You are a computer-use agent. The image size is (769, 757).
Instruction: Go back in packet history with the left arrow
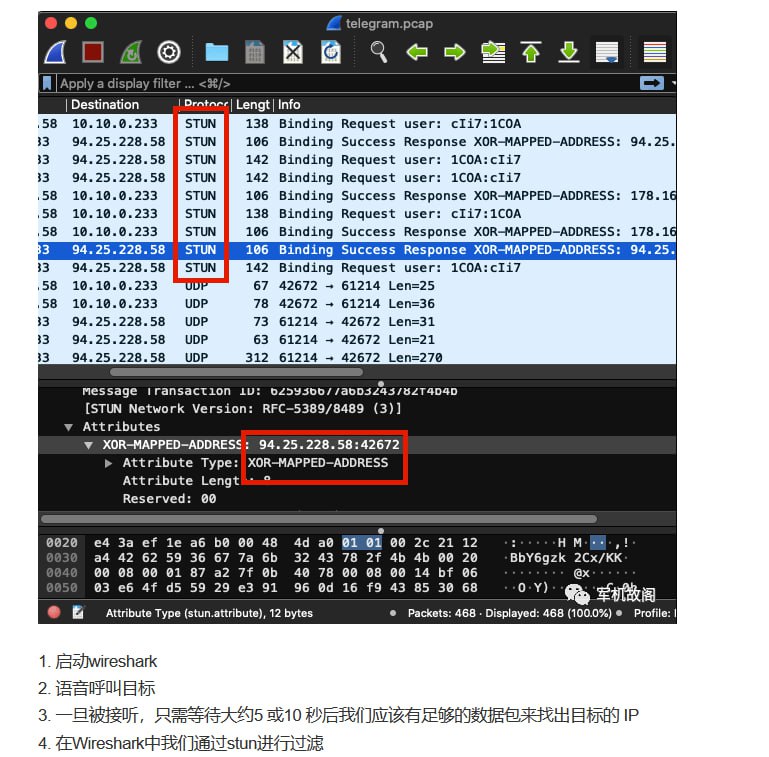[x=417, y=52]
